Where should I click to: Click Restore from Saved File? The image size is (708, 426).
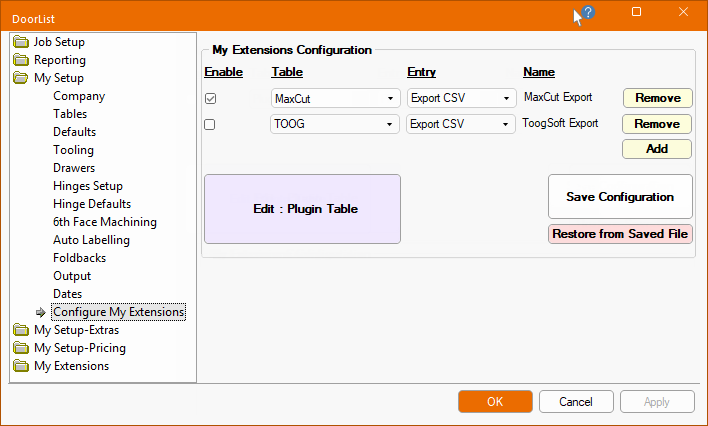pos(620,234)
